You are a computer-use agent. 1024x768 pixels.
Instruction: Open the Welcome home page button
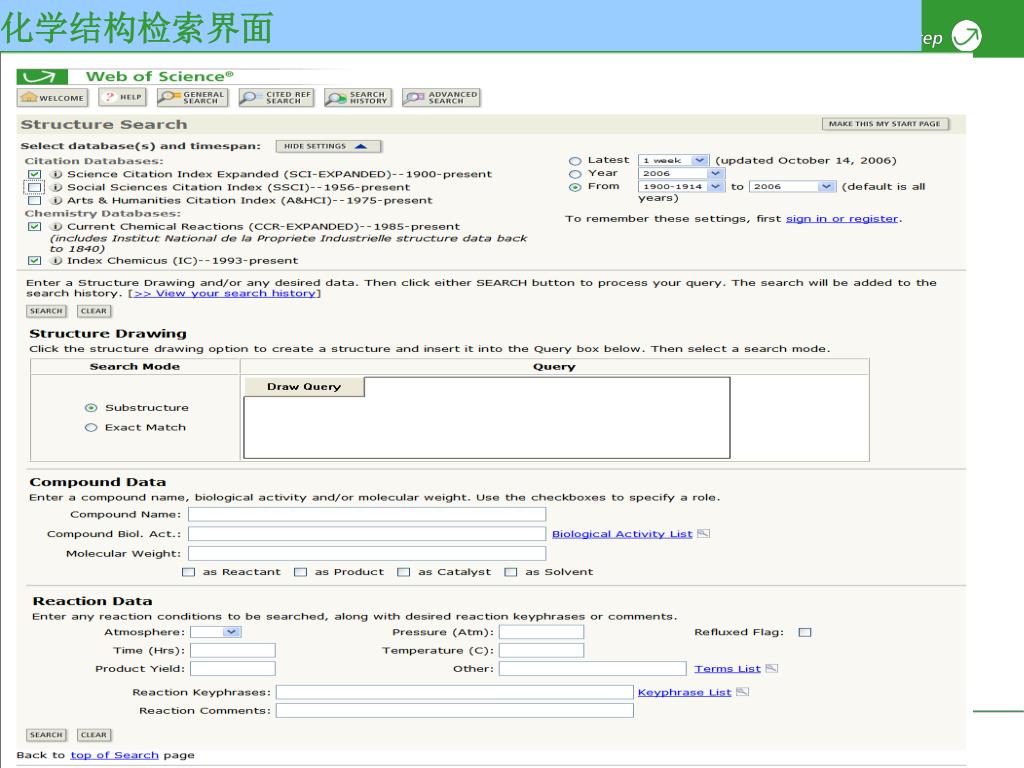(x=53, y=98)
